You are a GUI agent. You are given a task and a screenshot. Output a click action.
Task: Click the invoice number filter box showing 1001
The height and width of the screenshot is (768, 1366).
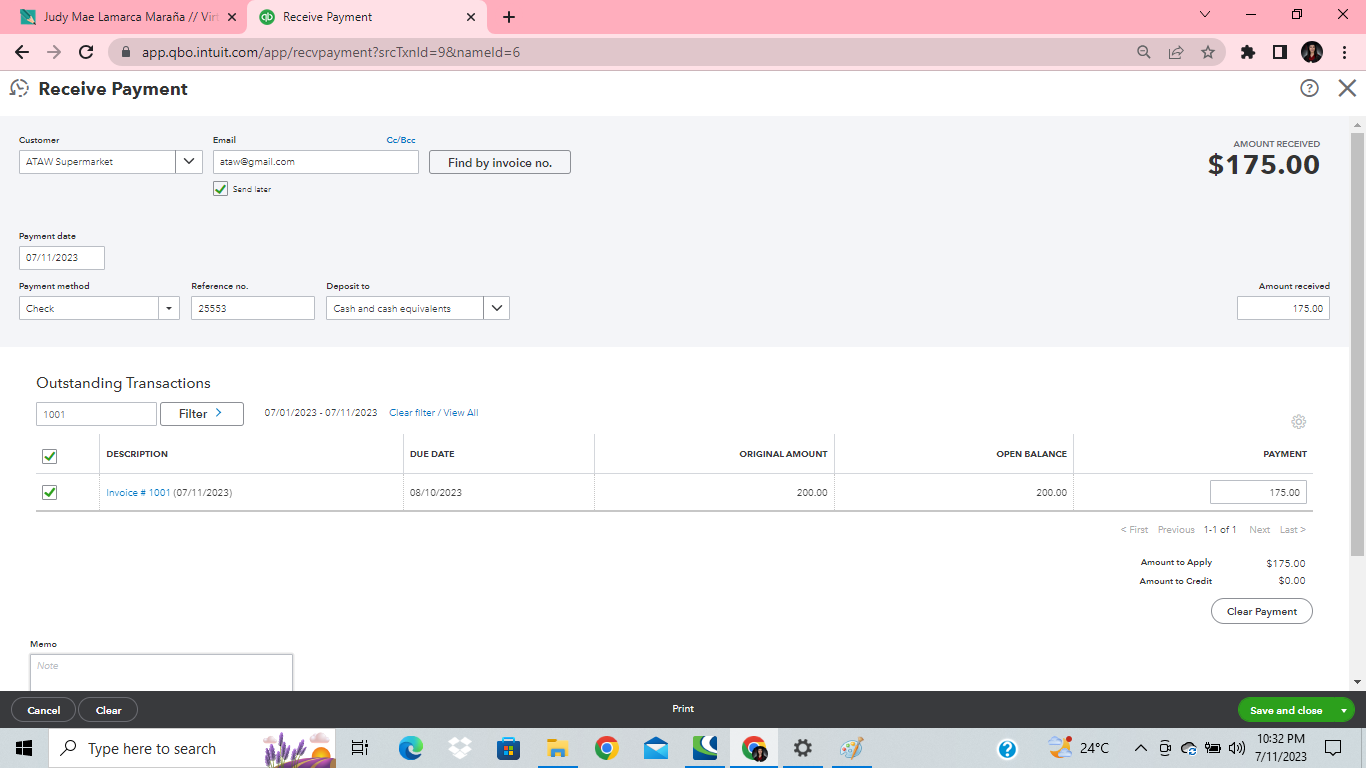97,414
